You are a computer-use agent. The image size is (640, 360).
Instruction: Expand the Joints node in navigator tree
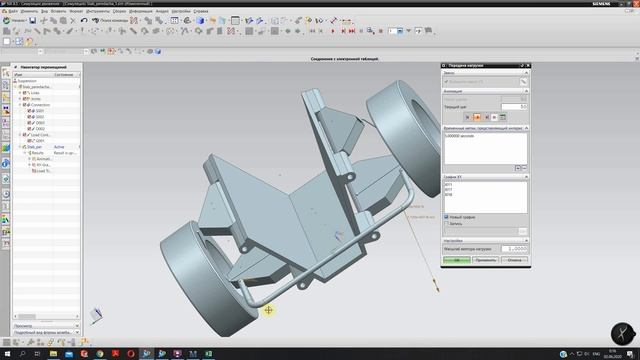click(x=20, y=99)
